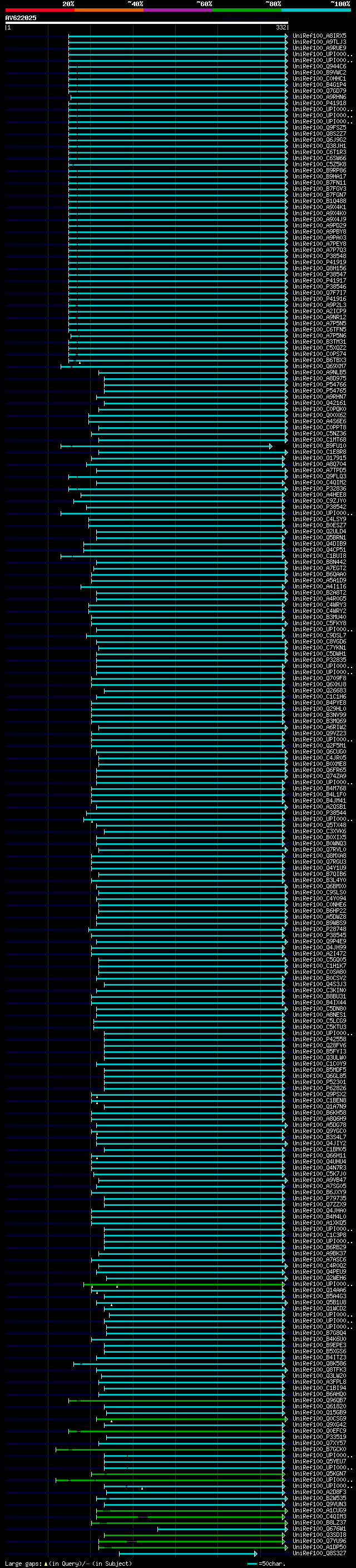Select hit label UniRef100_Q9FLQ3
This screenshot has width=356, height=1568.
[319, 477]
